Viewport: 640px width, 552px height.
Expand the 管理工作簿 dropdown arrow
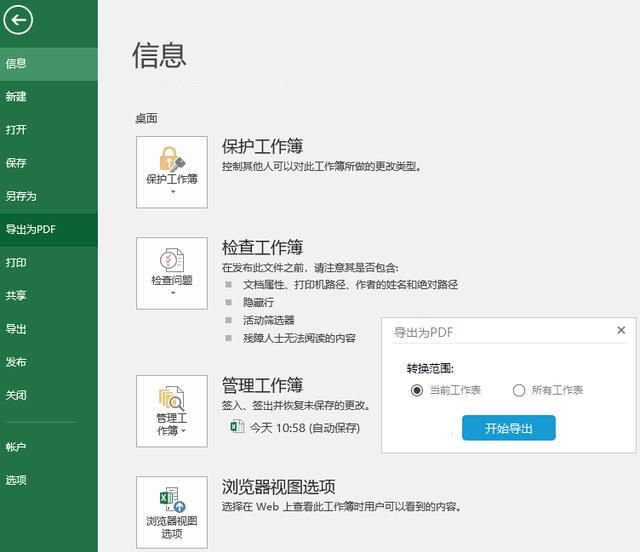[184, 431]
